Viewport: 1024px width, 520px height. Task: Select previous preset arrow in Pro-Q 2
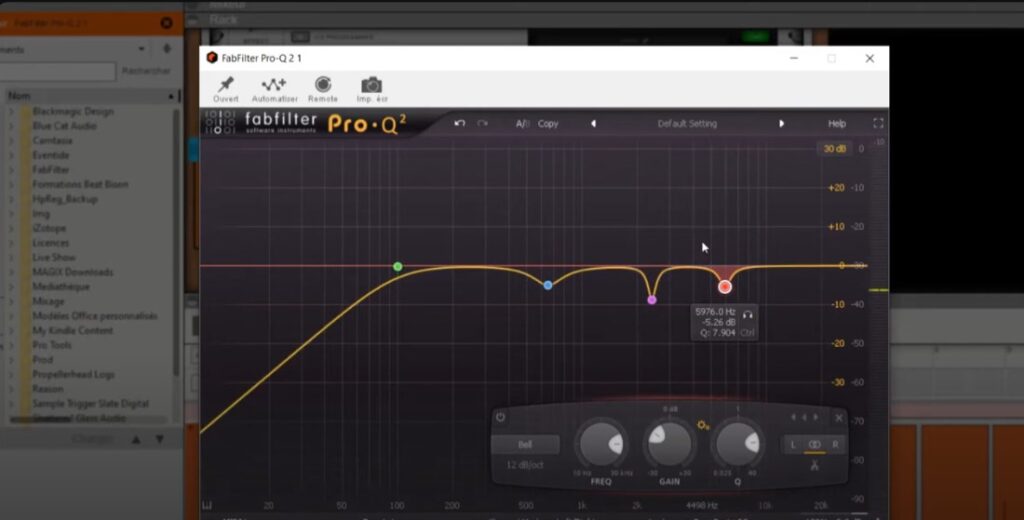tap(594, 123)
